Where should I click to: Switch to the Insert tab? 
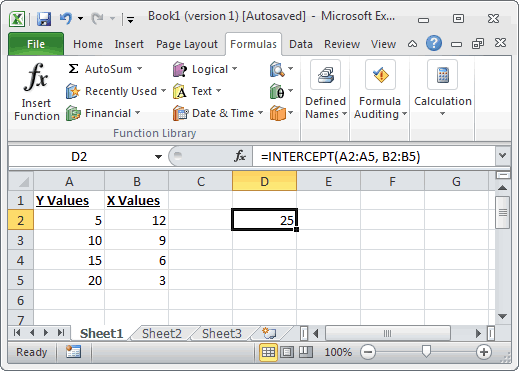click(x=129, y=44)
